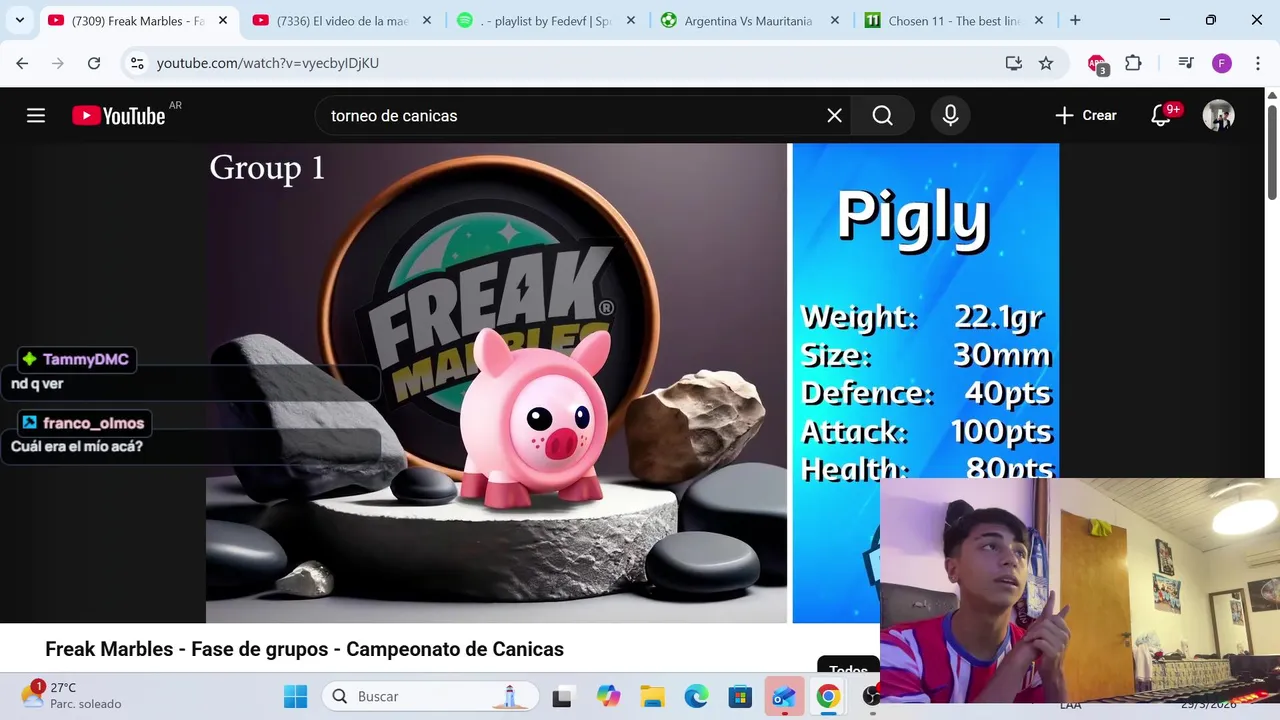The width and height of the screenshot is (1280, 720).
Task: Click franco_olmos chat username
Action: click(x=93, y=423)
